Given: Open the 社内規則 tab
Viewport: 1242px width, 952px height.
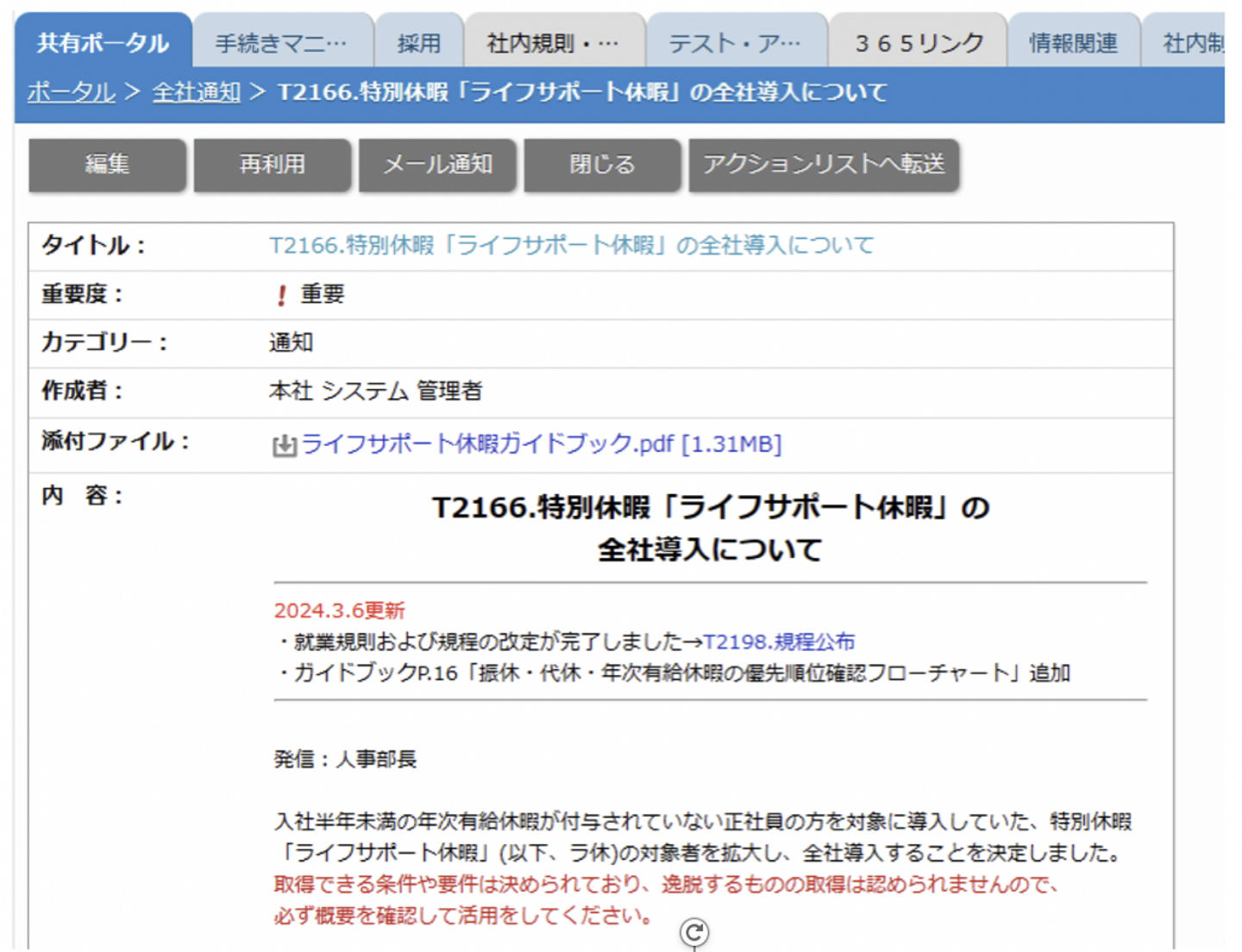Looking at the screenshot, I should [555, 42].
